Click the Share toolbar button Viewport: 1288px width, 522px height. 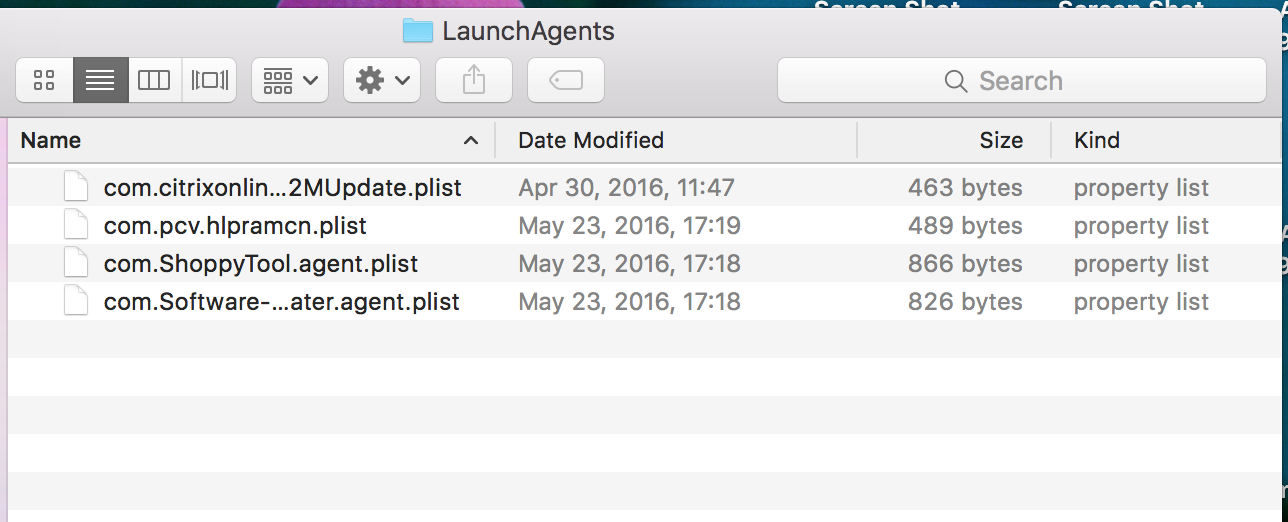(x=474, y=81)
